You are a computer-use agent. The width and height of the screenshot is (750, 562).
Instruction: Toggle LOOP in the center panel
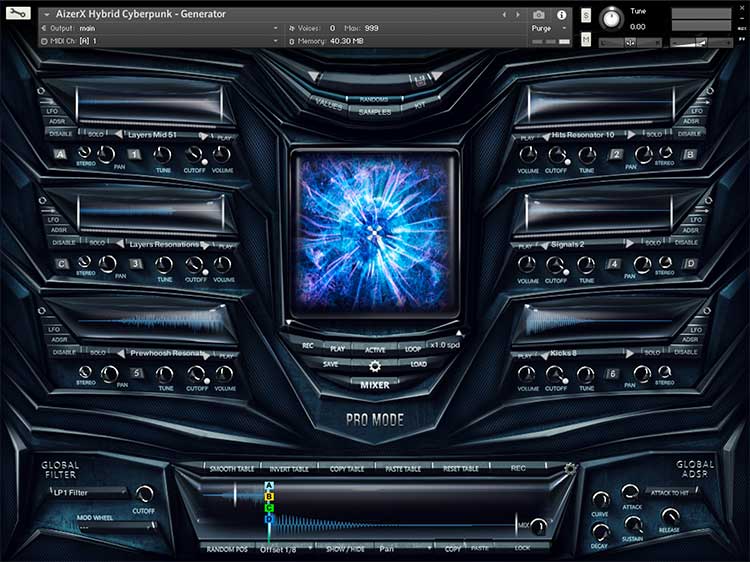click(x=413, y=349)
